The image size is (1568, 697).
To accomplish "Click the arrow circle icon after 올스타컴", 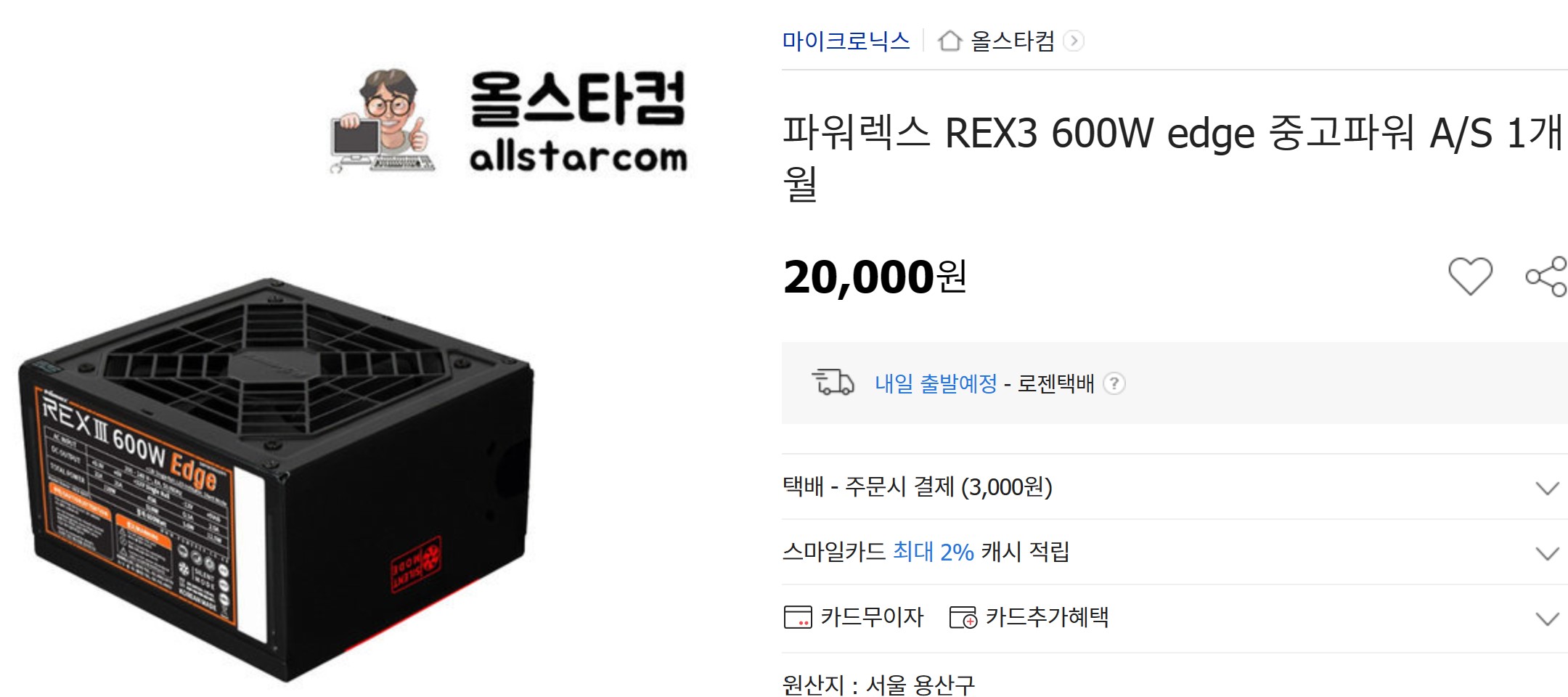I will (x=1074, y=41).
